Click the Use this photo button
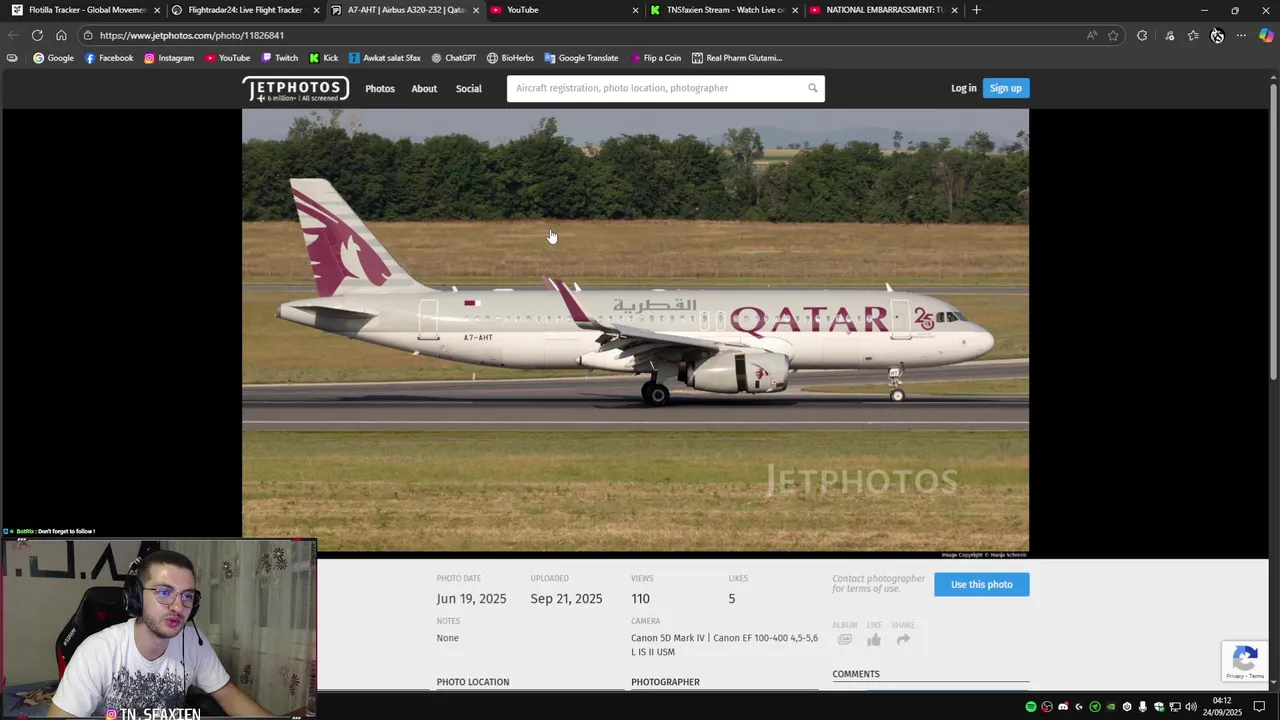 coord(981,584)
